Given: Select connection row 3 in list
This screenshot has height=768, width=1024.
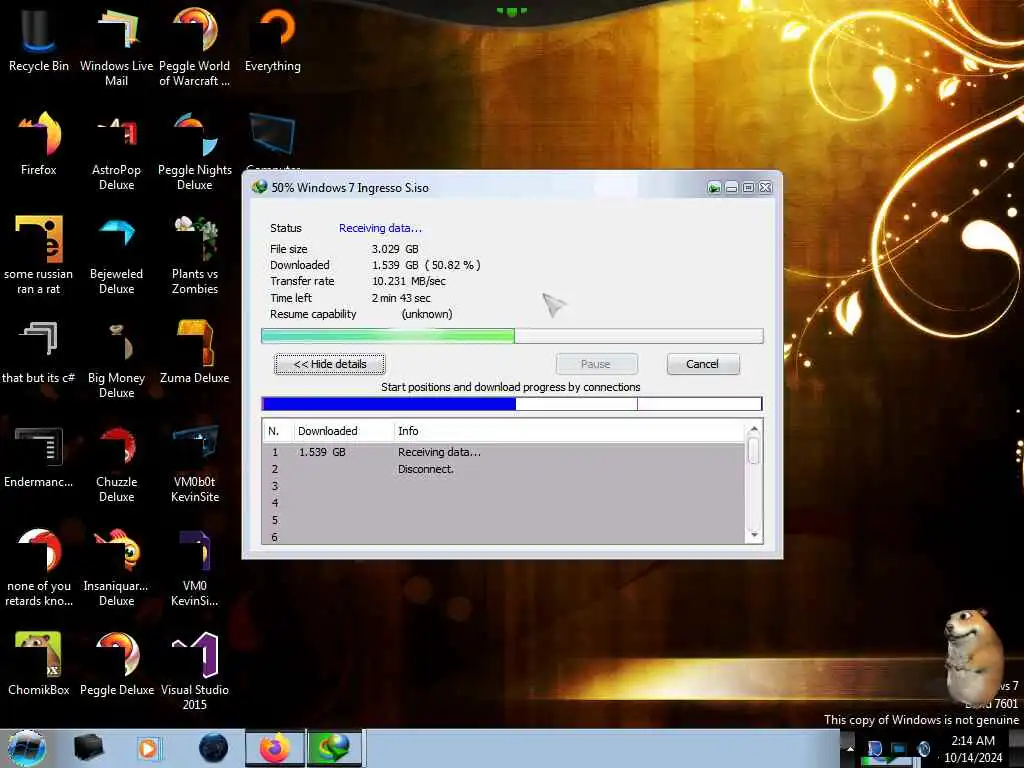Looking at the screenshot, I should [x=504, y=486].
